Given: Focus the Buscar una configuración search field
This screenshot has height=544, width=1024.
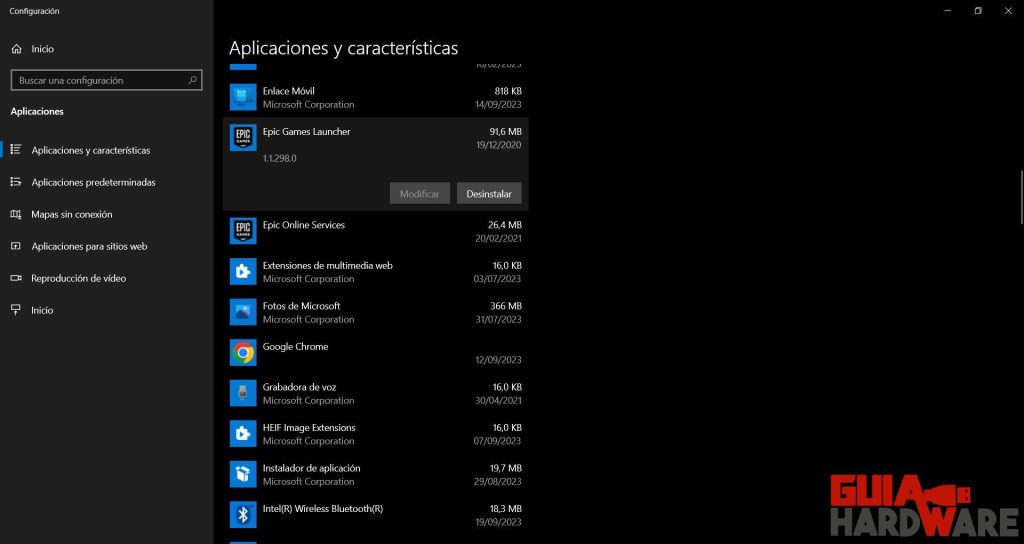Looking at the screenshot, I should (106, 80).
